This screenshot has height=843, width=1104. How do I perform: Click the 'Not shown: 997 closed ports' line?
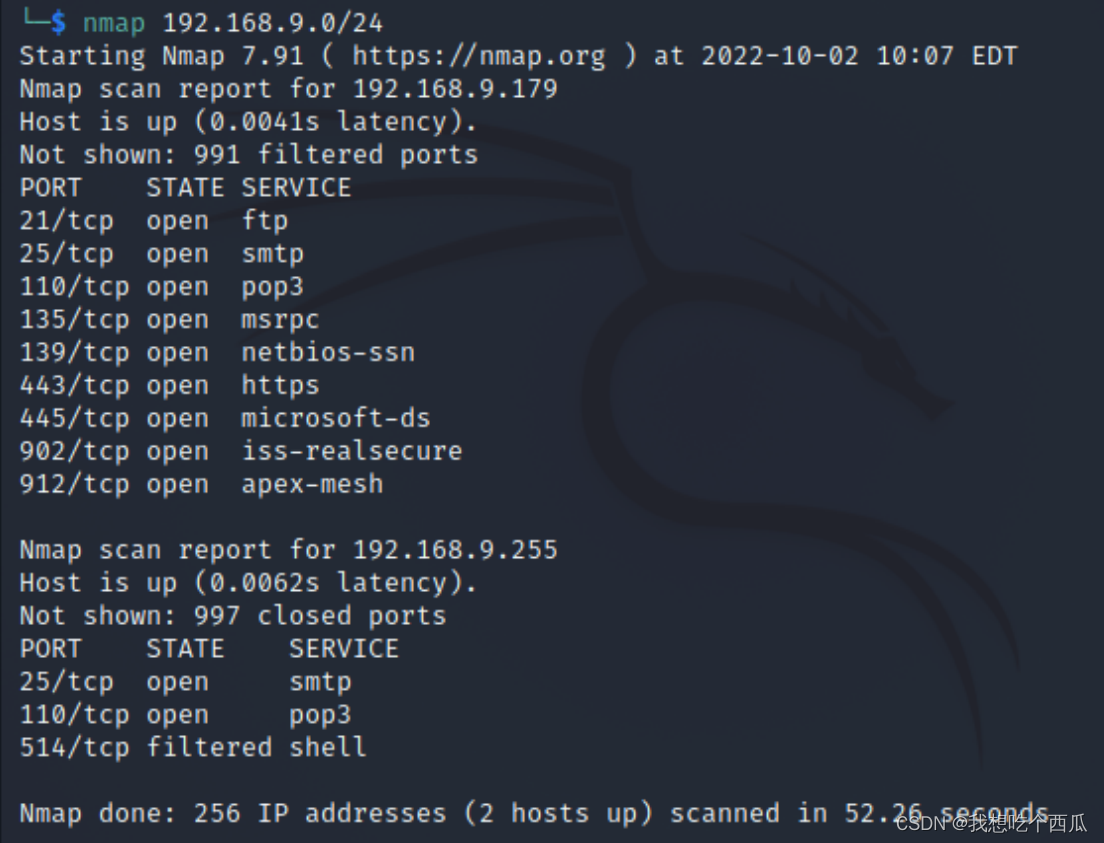pos(233,616)
